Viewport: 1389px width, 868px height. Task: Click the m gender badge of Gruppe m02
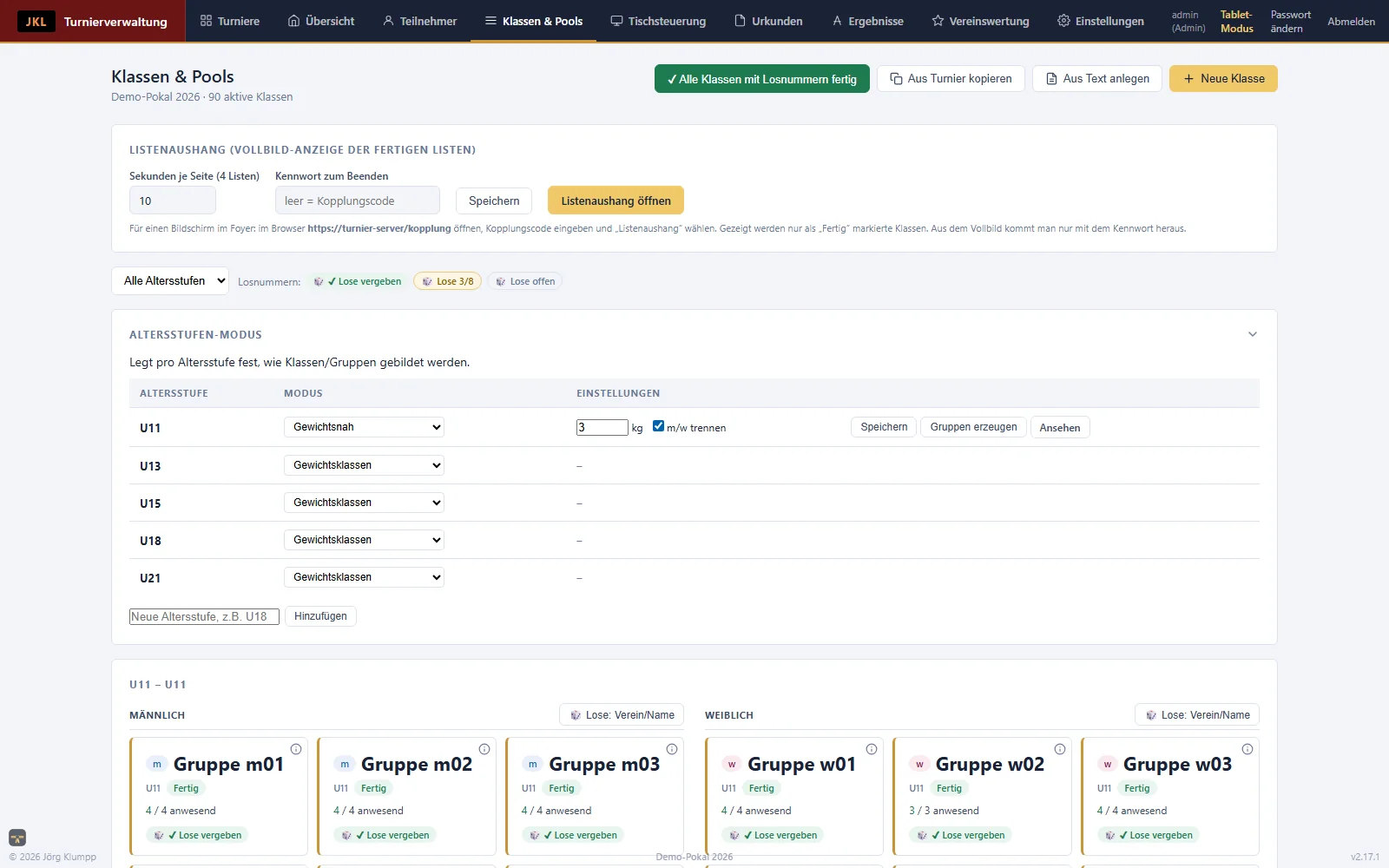(345, 765)
